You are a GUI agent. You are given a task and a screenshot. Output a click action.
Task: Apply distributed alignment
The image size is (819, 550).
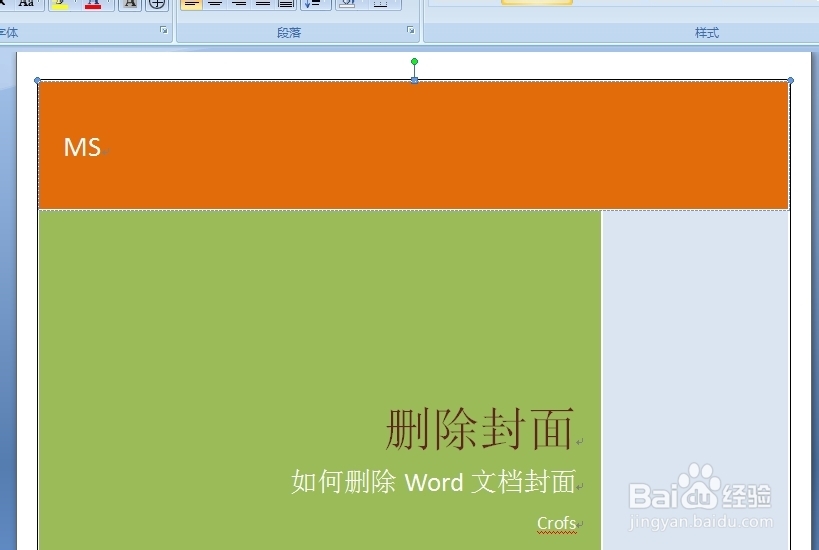click(x=286, y=4)
